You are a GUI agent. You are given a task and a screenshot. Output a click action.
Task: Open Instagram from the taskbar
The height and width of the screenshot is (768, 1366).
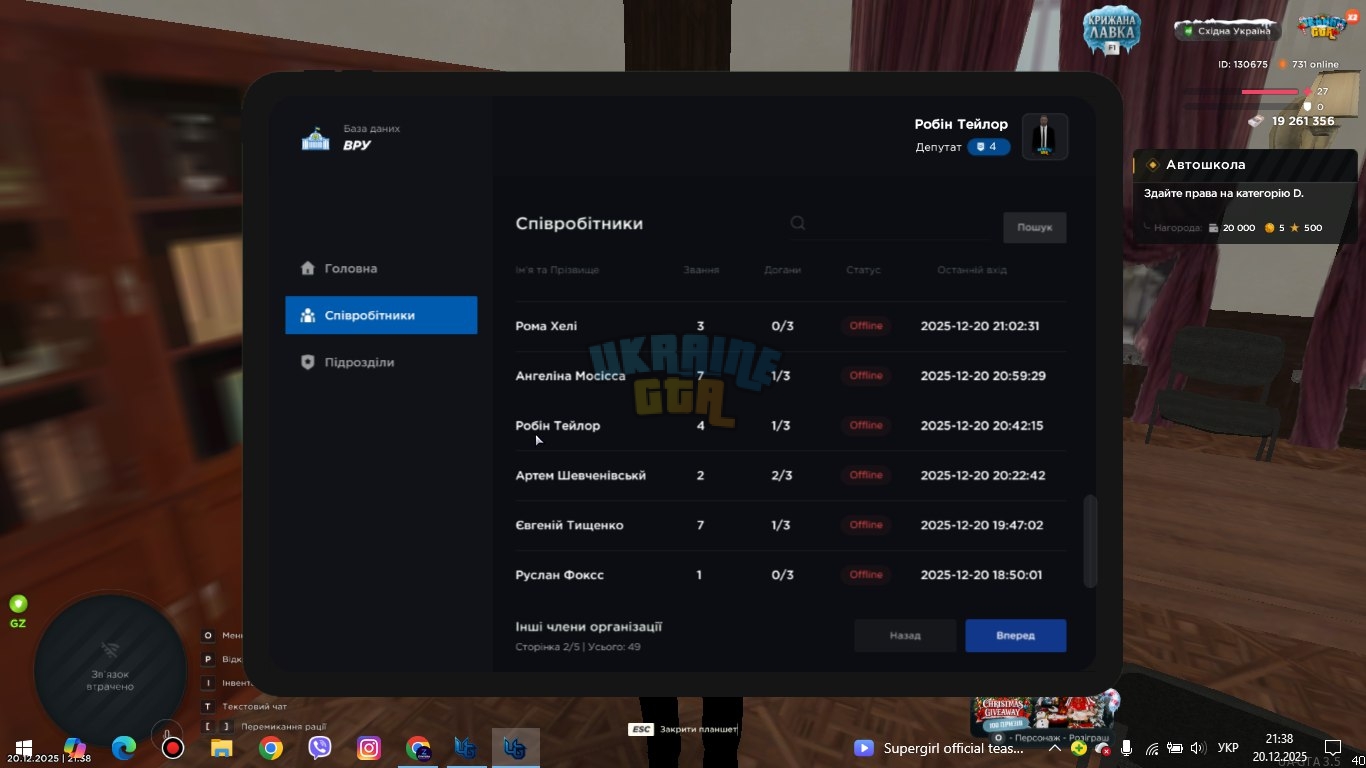pos(369,748)
